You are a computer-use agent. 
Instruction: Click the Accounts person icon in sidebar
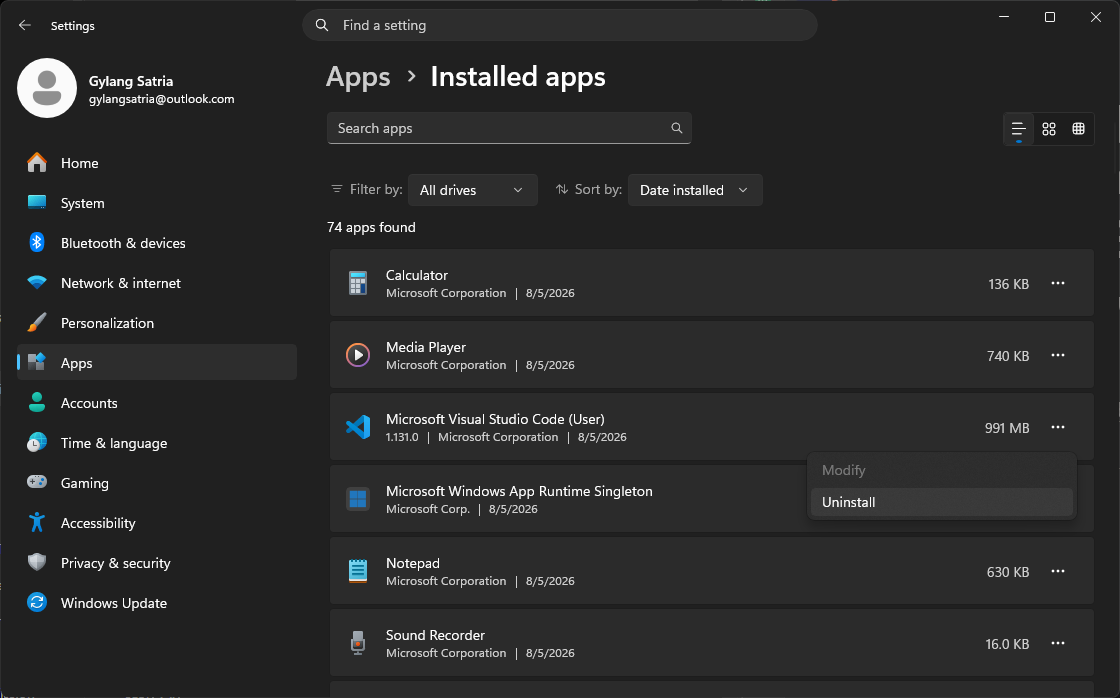click(36, 403)
